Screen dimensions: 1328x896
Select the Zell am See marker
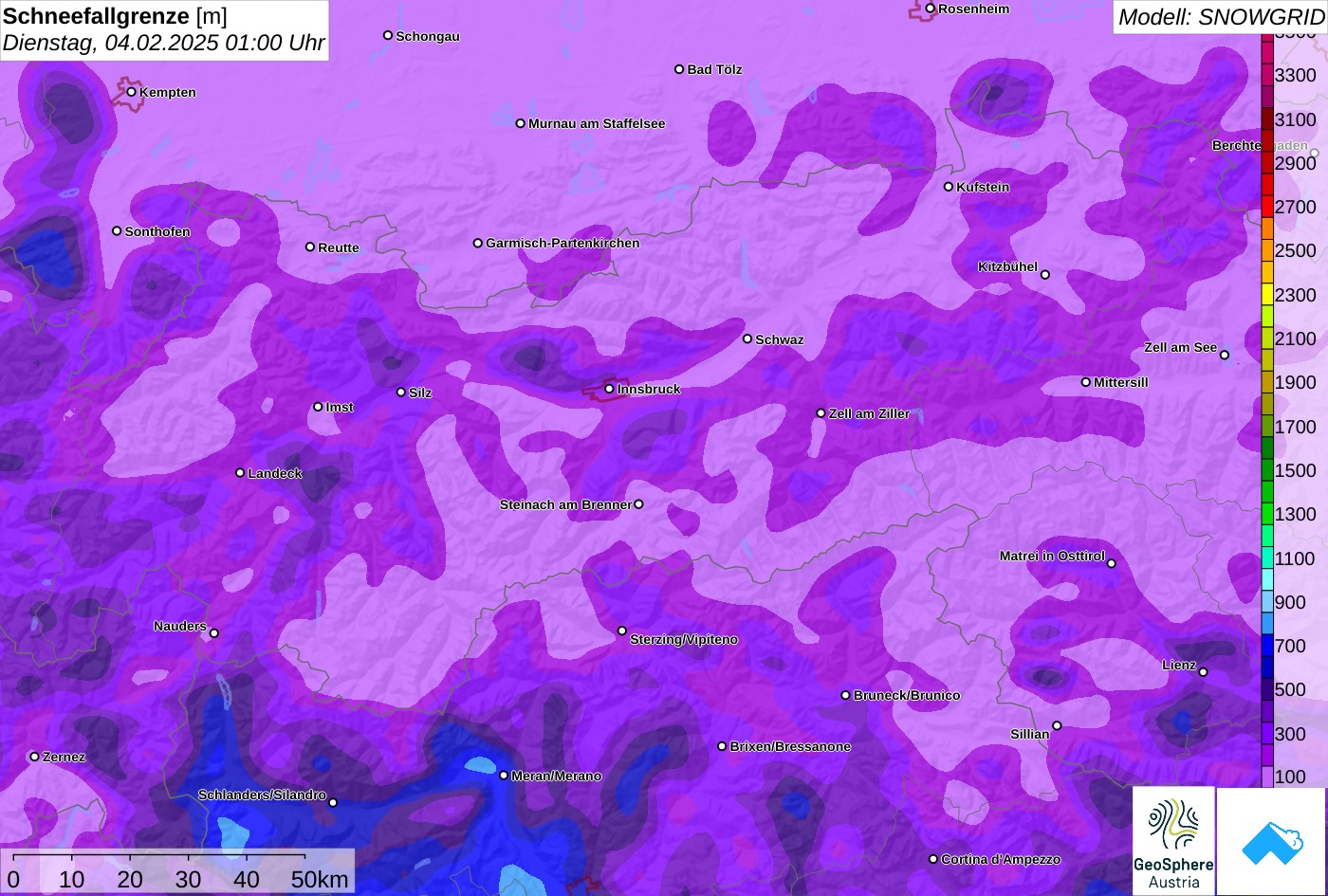click(x=1224, y=356)
